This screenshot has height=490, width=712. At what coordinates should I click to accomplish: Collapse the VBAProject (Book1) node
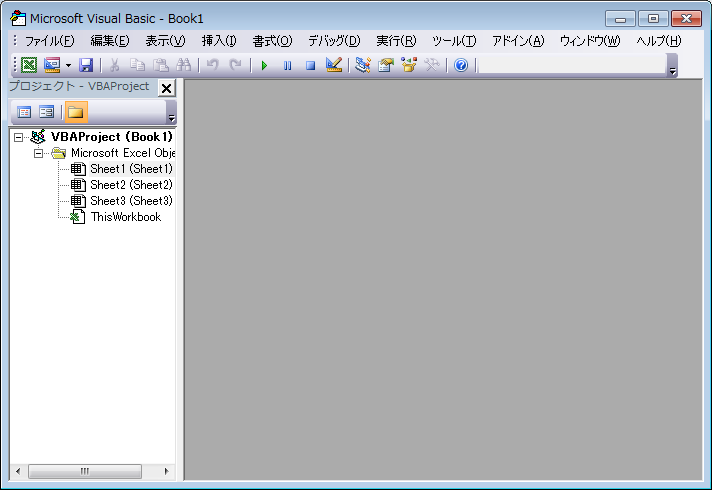[18, 137]
